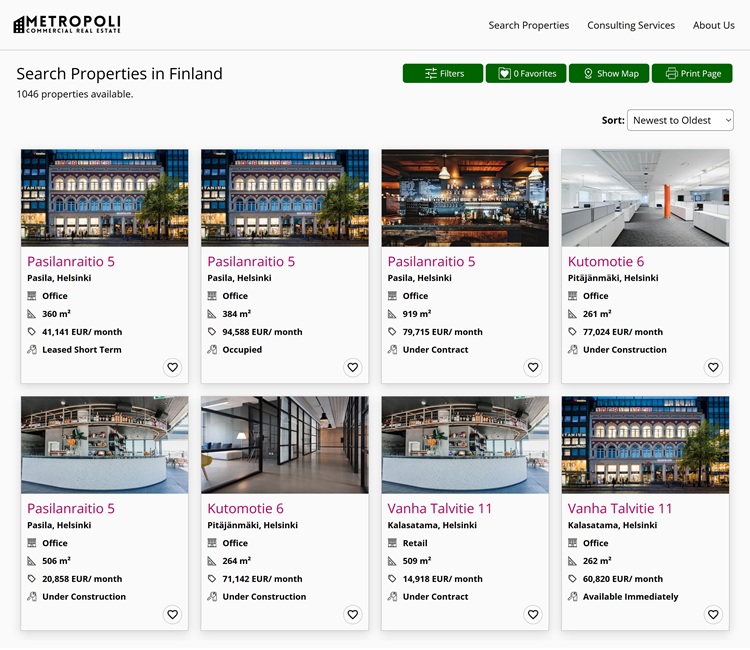Open Kutomotie 6 title with 77,024 EUR

(606, 262)
